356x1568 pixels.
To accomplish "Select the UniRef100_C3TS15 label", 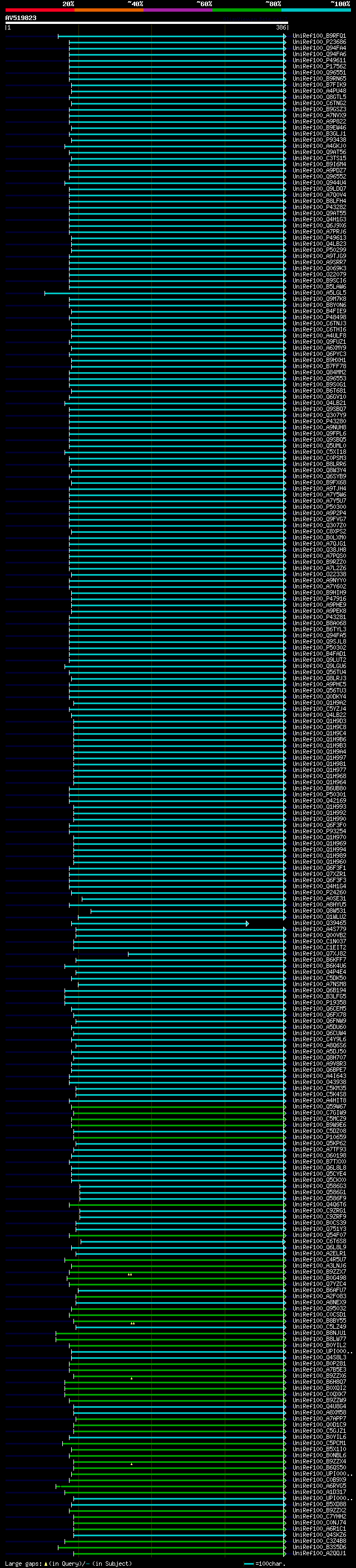I will (x=319, y=159).
